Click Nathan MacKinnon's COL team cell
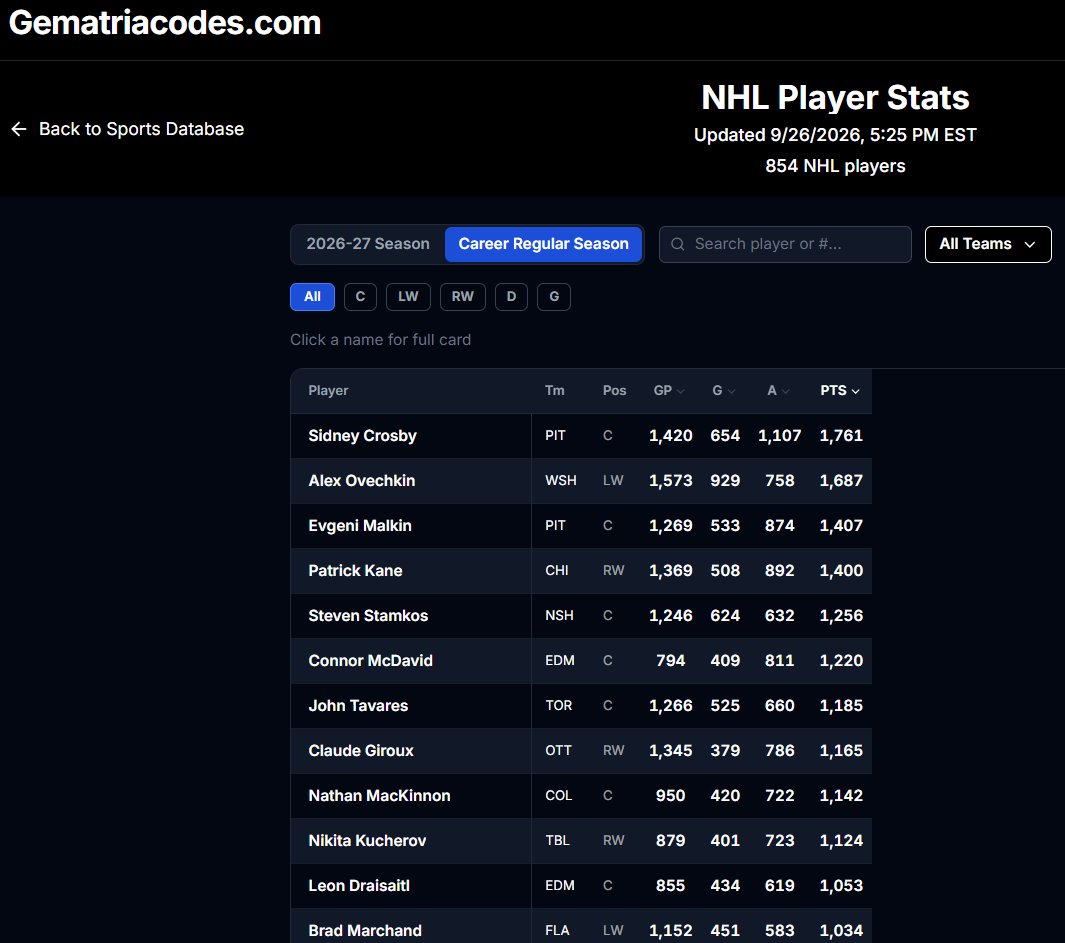1065x943 pixels. tap(558, 796)
